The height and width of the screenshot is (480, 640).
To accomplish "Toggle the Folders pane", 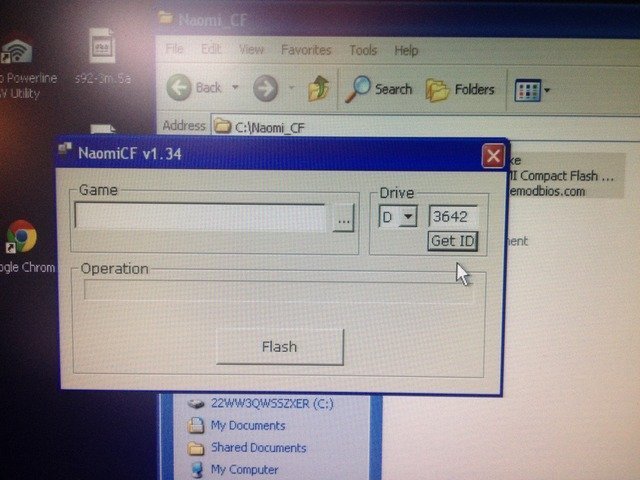I will (460, 89).
